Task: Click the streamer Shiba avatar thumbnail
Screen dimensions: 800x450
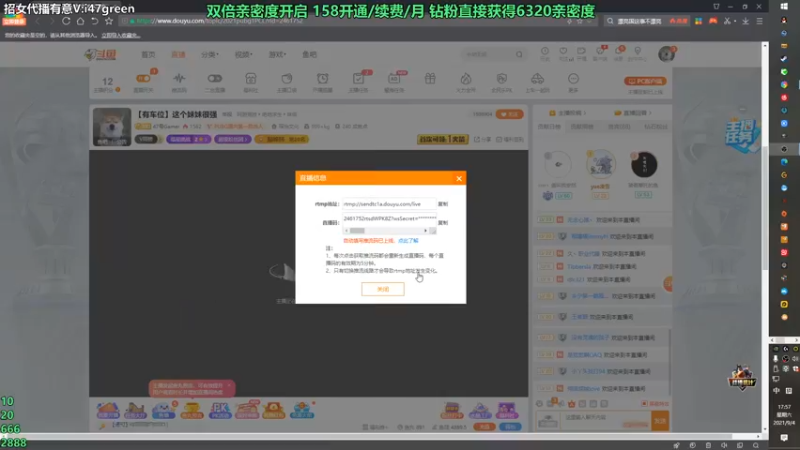Action: tap(112, 127)
